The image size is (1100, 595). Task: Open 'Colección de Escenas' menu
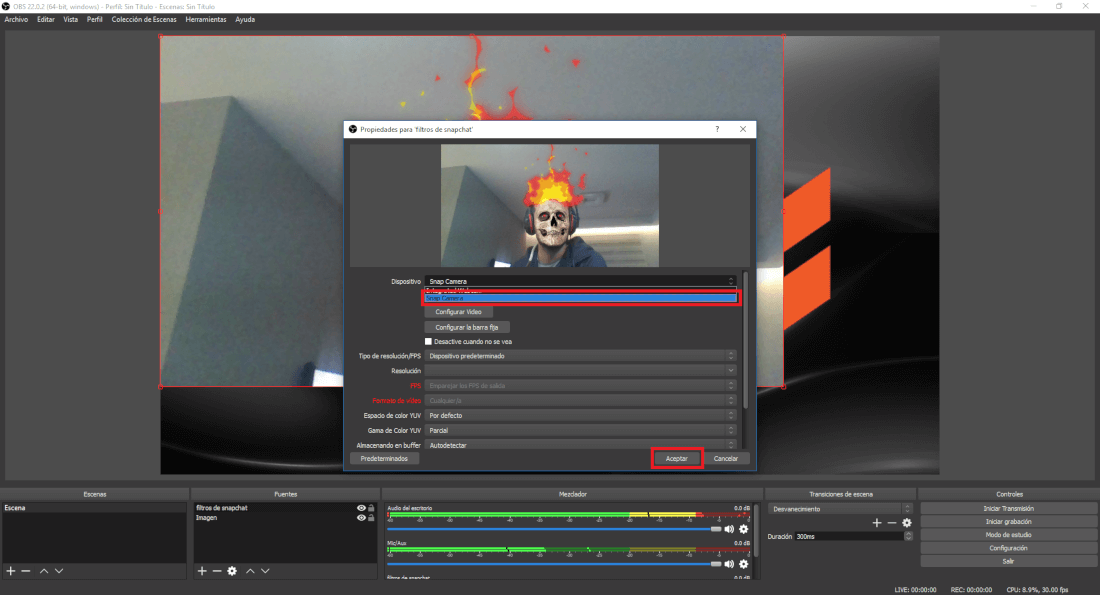point(144,20)
